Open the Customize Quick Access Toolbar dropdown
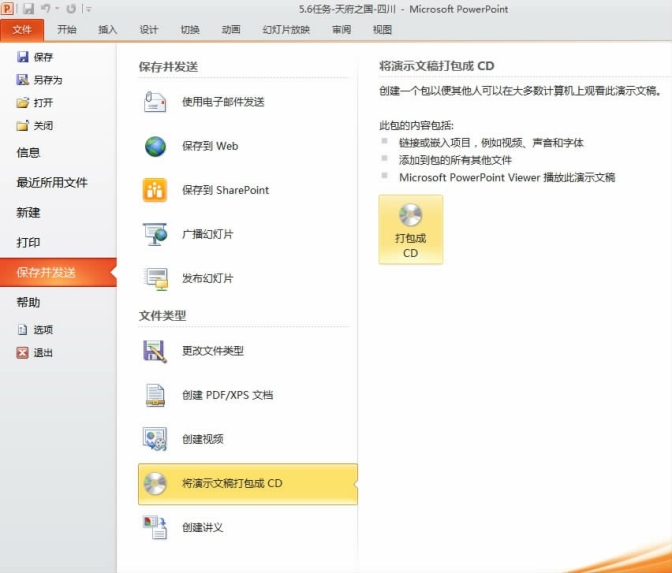 click(89, 9)
